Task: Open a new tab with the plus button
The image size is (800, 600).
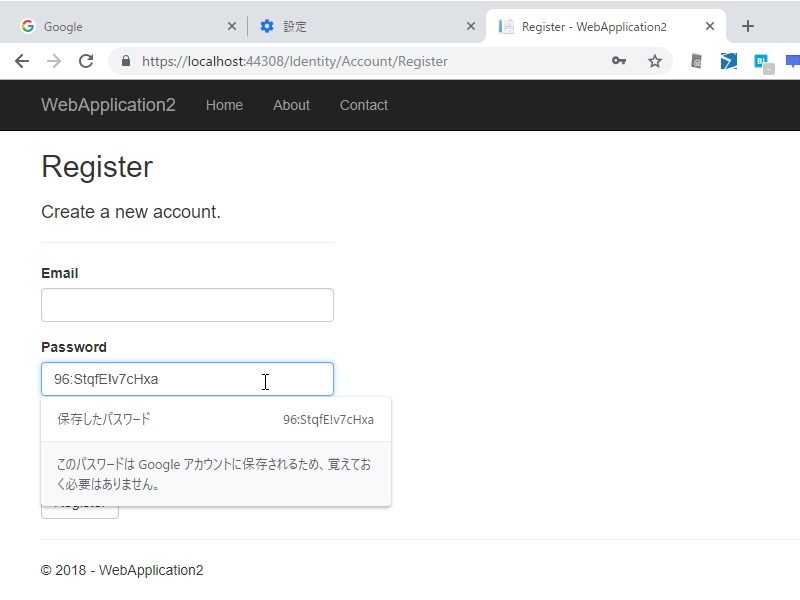Action: pos(747,25)
